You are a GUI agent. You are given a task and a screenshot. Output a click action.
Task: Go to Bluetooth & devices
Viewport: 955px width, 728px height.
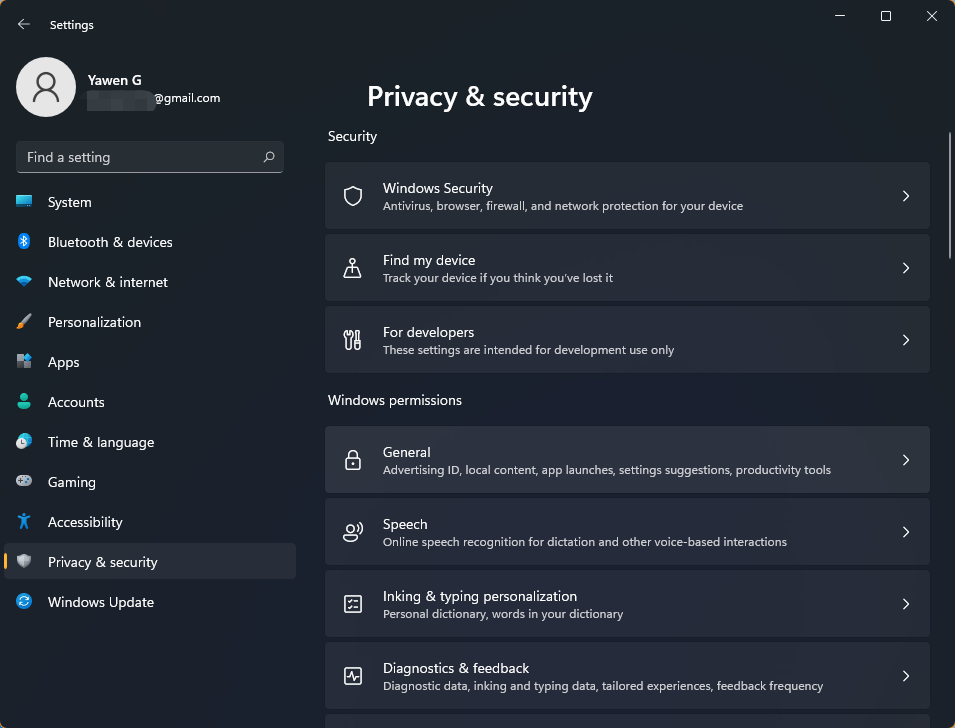150,242
